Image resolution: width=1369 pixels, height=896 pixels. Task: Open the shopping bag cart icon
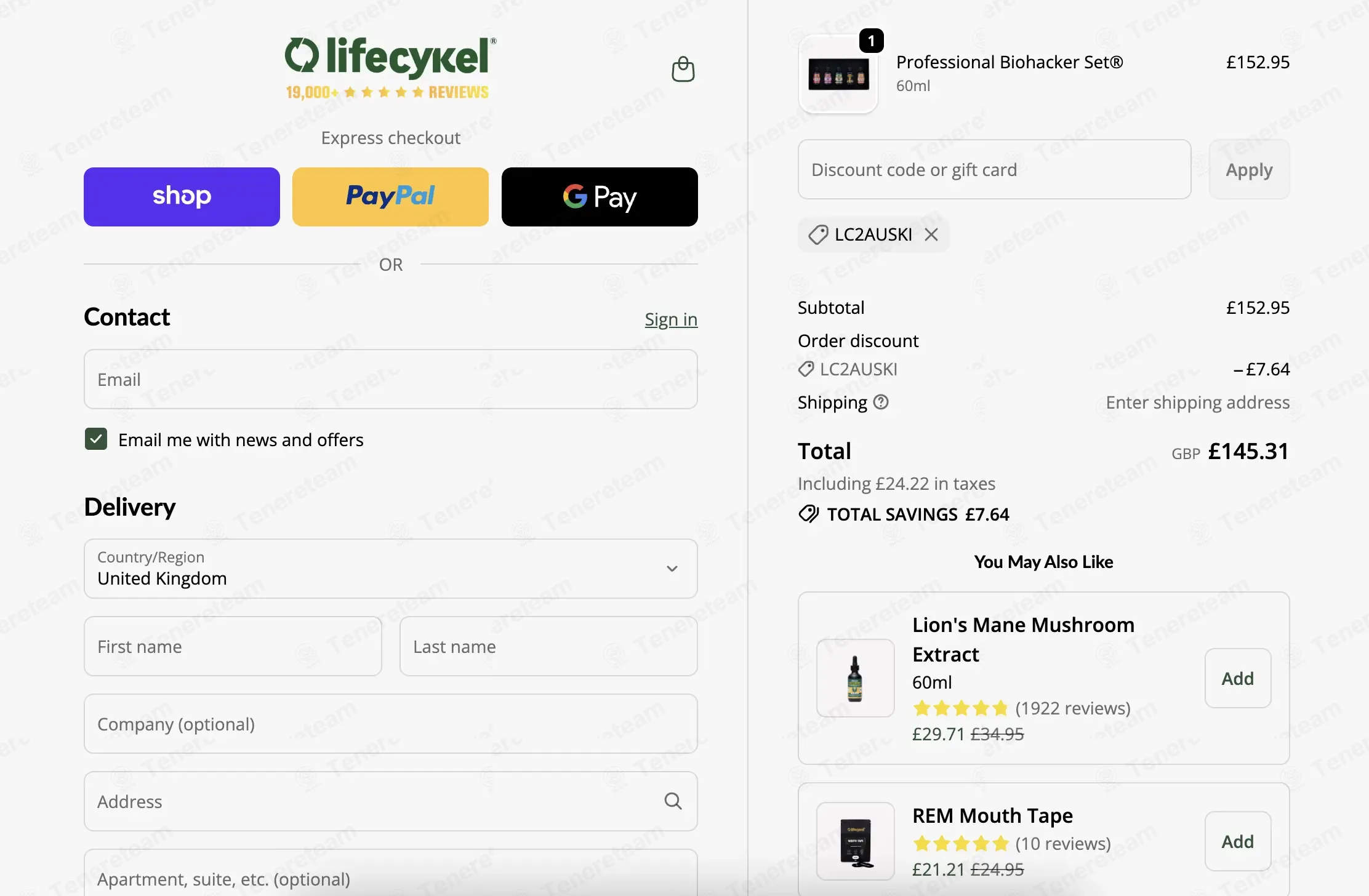pos(683,70)
